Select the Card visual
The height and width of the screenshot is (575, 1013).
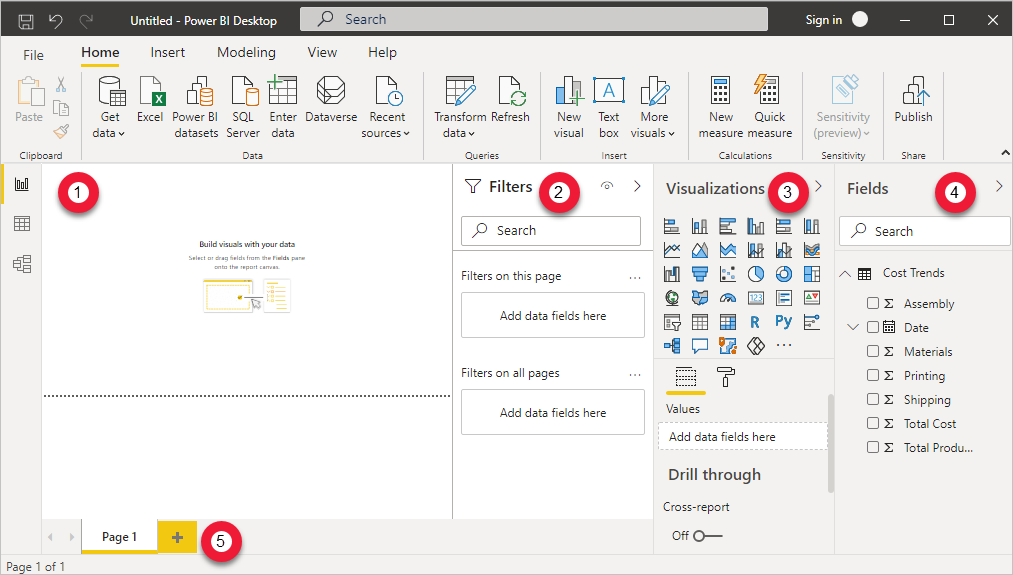coord(756,298)
